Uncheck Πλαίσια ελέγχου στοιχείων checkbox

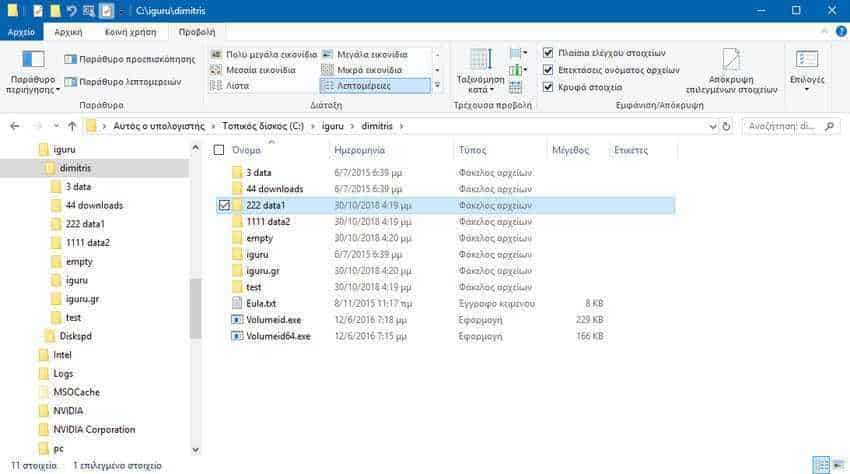point(548,53)
